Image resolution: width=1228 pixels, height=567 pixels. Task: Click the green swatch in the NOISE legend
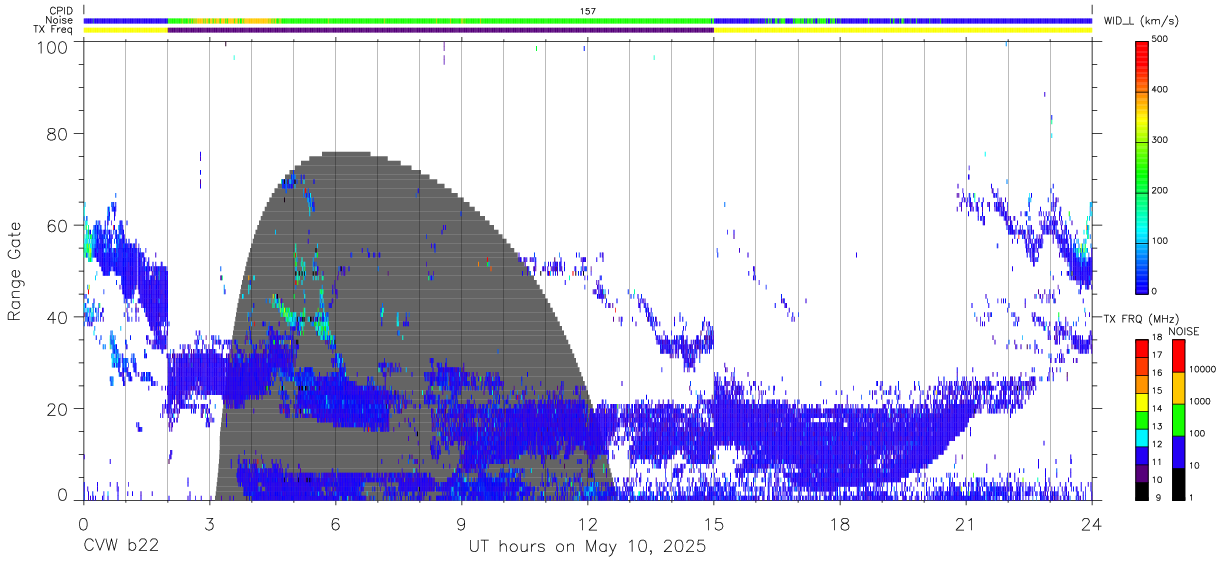1178,420
